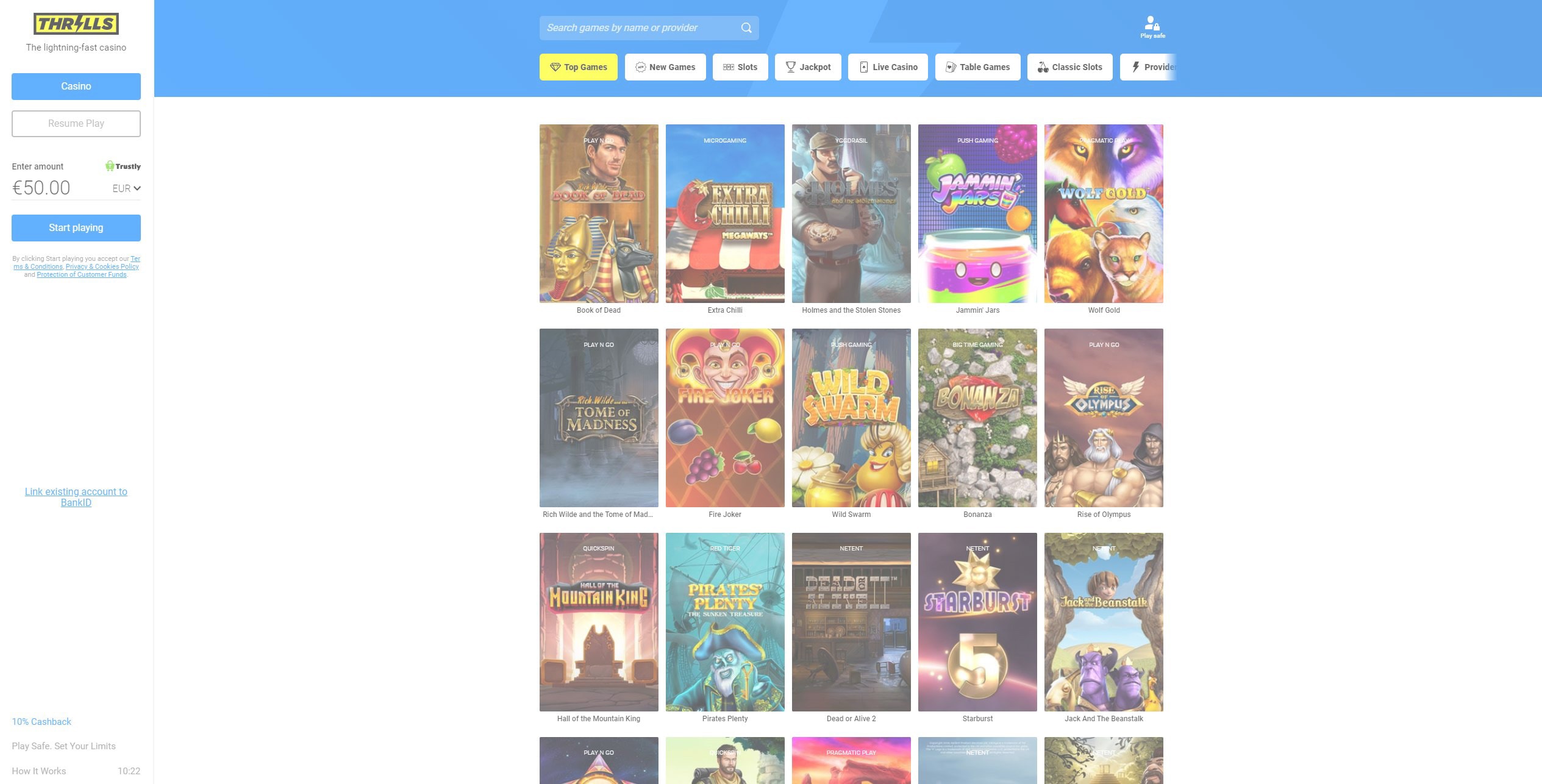Open Jack And The Beanstalk game
The width and height of the screenshot is (1542, 784).
click(1104, 622)
